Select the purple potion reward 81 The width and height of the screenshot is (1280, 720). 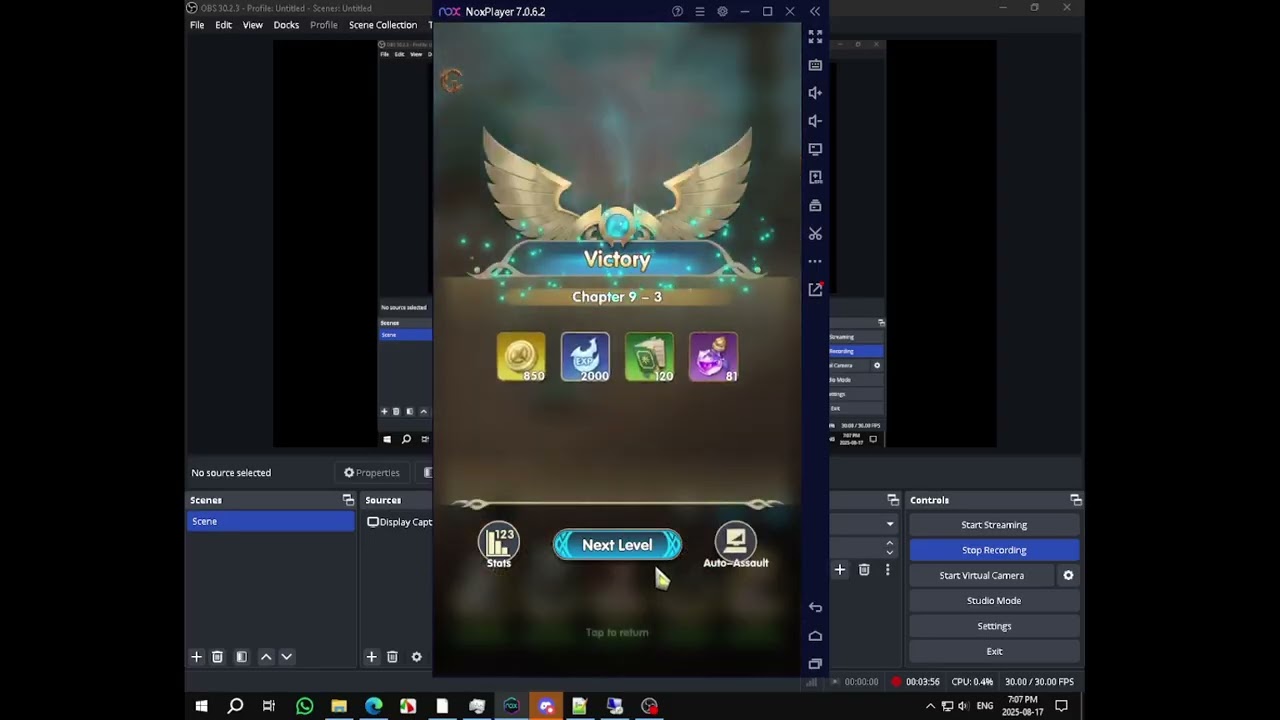[713, 357]
